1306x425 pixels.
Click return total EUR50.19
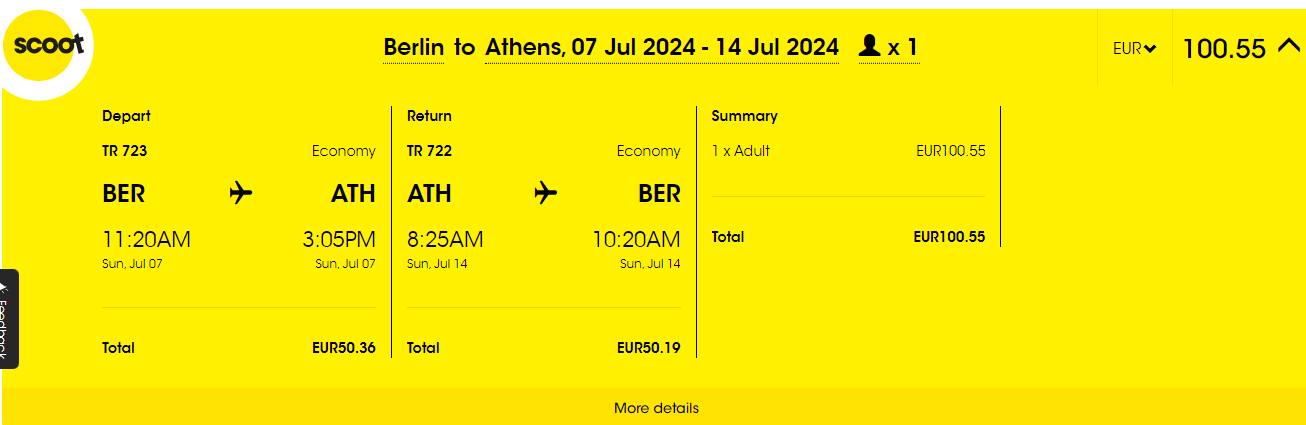(649, 348)
